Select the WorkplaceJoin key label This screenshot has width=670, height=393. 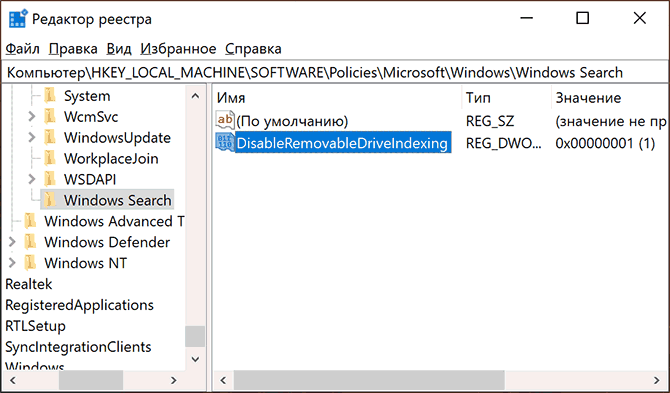pyautogui.click(x=111, y=158)
